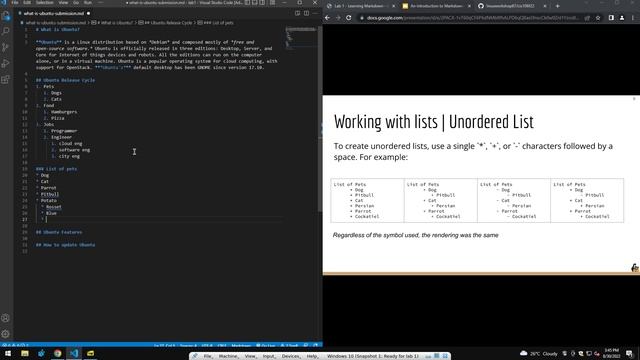This screenshot has width=640, height=360.
Task: Open the Extensions view in VS Code
Action: (x=6, y=79)
